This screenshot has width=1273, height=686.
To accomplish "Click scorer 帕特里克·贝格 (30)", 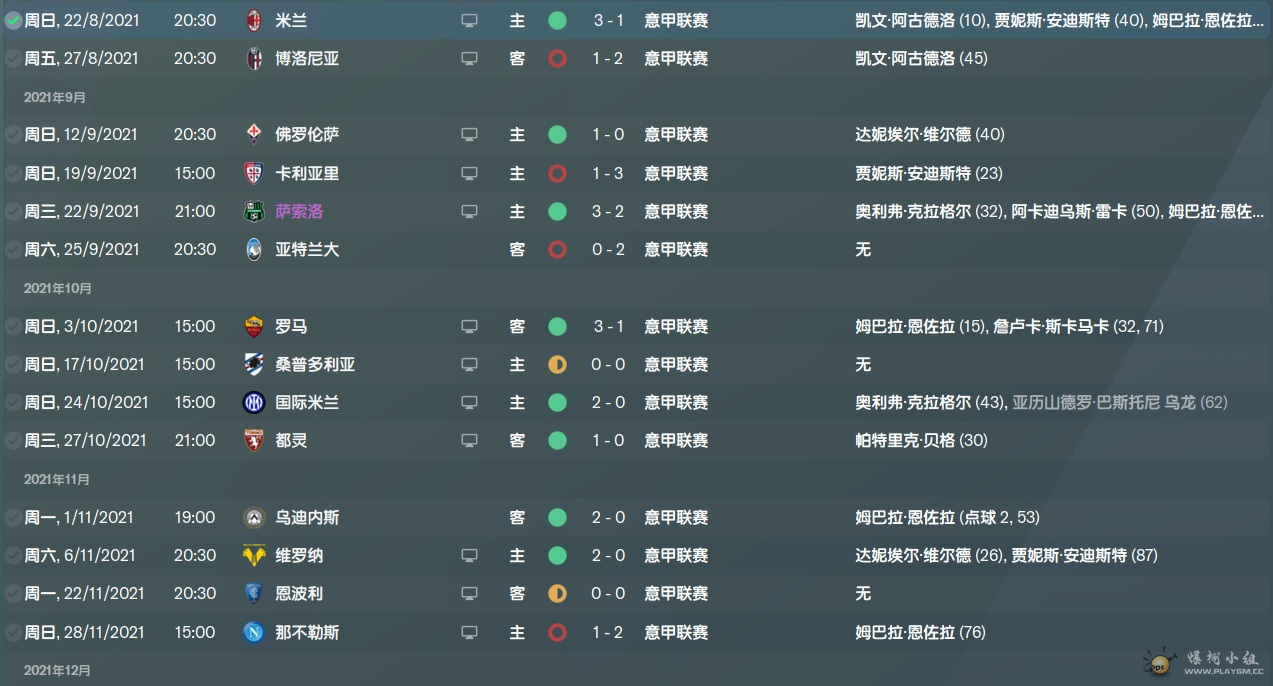I will (x=921, y=440).
